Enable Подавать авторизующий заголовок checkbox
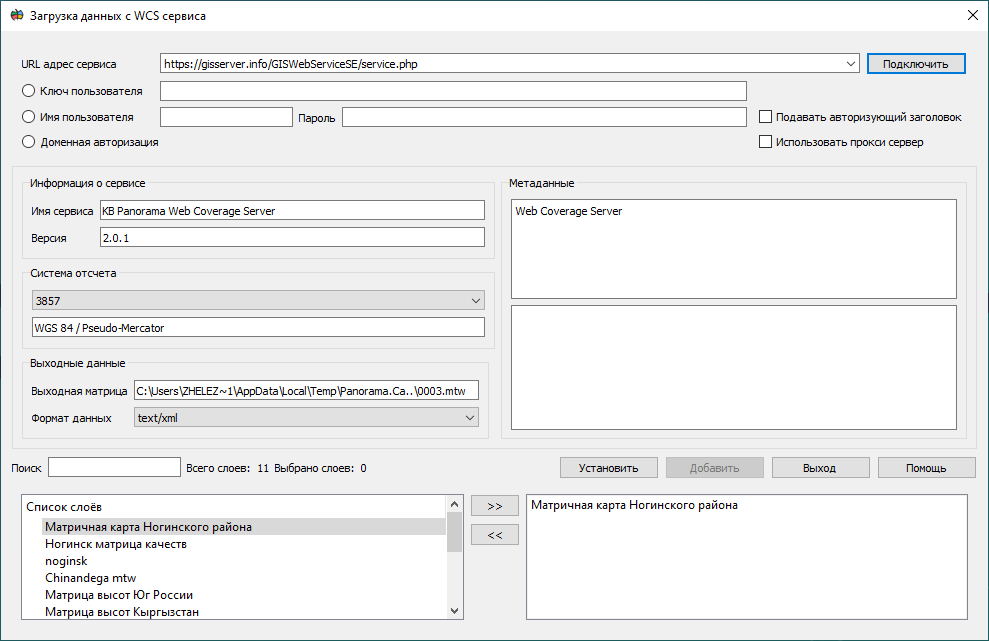This screenshot has width=989, height=641. [x=766, y=117]
